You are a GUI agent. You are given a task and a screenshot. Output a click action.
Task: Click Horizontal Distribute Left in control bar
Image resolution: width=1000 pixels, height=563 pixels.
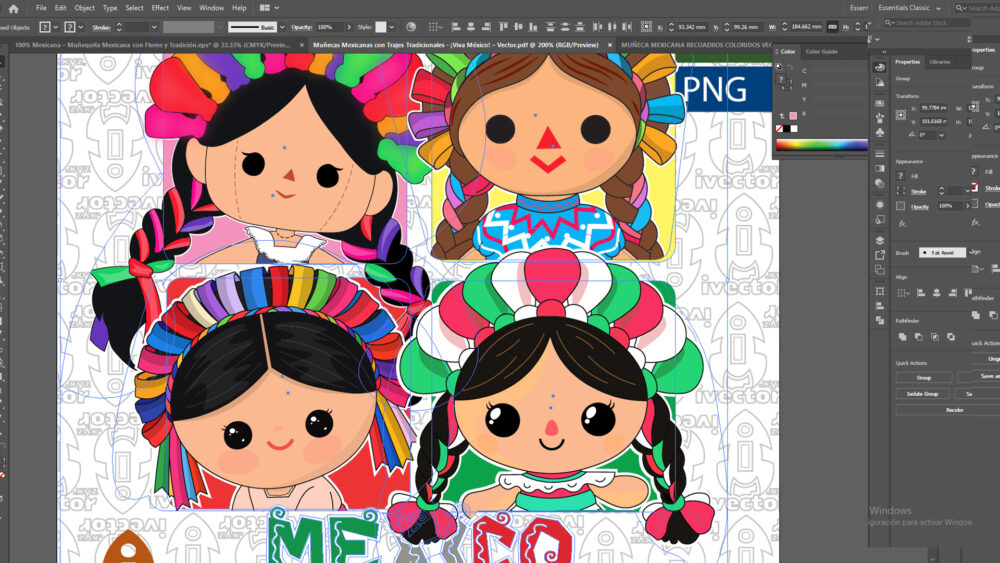coord(598,27)
